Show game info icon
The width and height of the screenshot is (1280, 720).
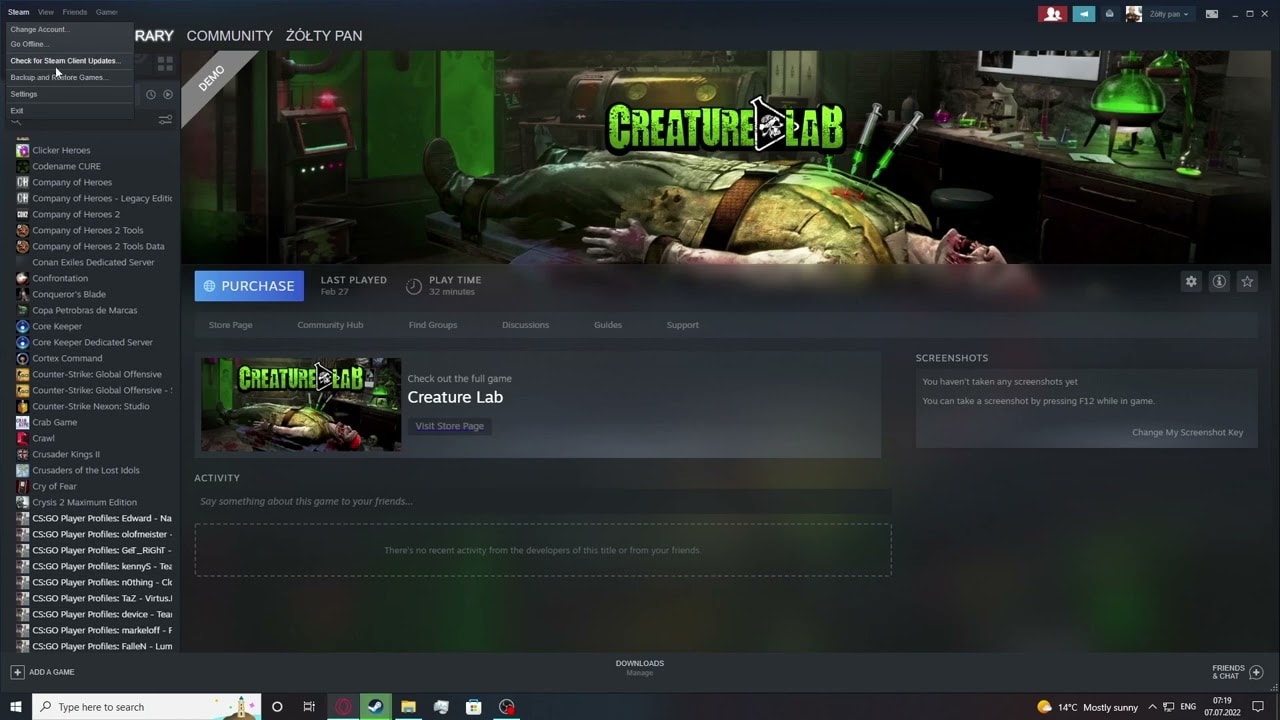coord(1219,282)
